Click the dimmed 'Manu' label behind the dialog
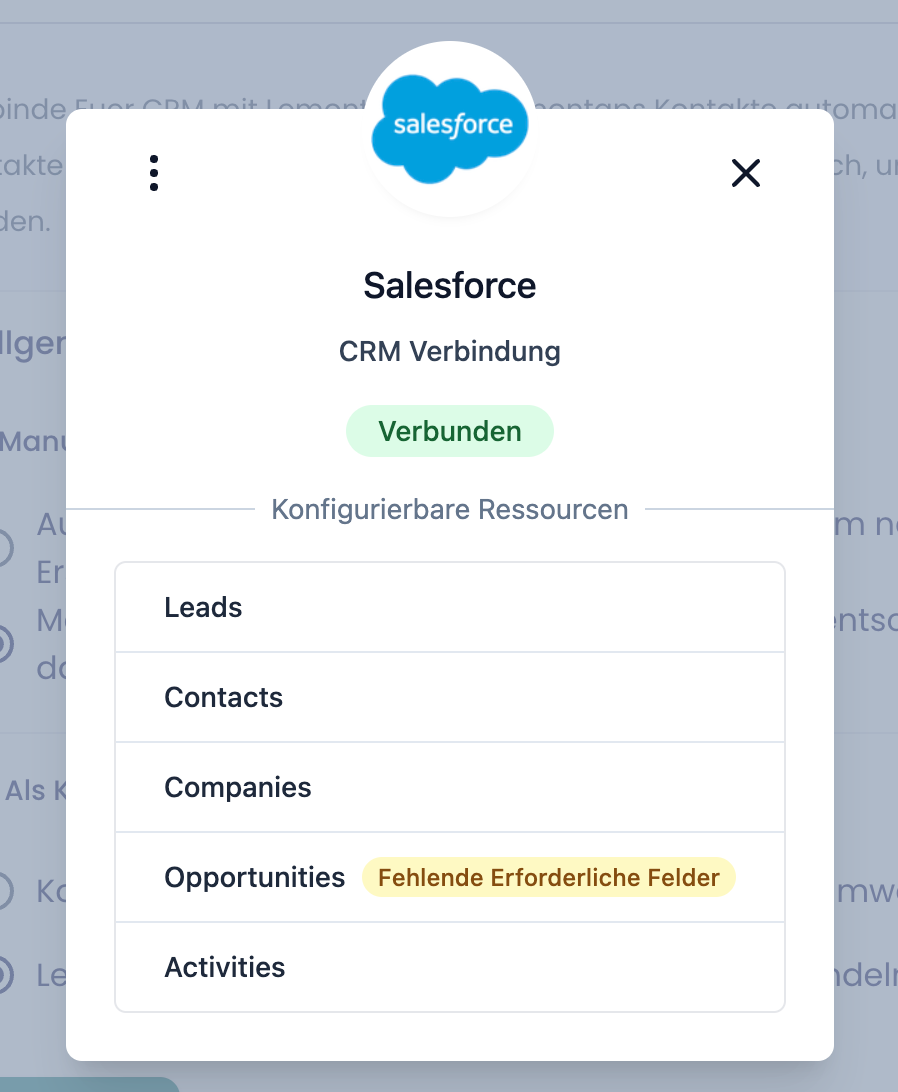The image size is (898, 1092). [32, 440]
